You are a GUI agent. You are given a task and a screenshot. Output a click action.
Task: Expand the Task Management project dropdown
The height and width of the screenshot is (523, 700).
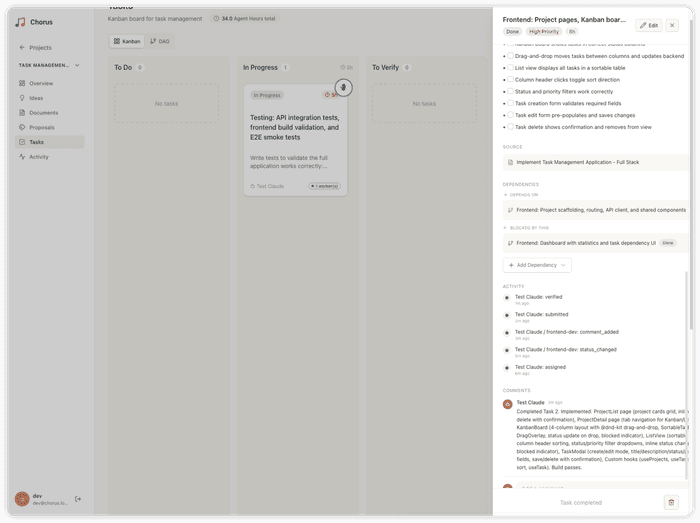click(x=77, y=65)
